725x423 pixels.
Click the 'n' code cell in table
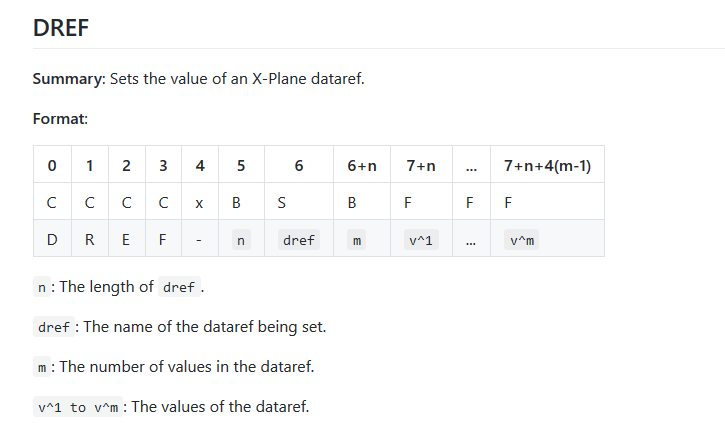(x=241, y=240)
